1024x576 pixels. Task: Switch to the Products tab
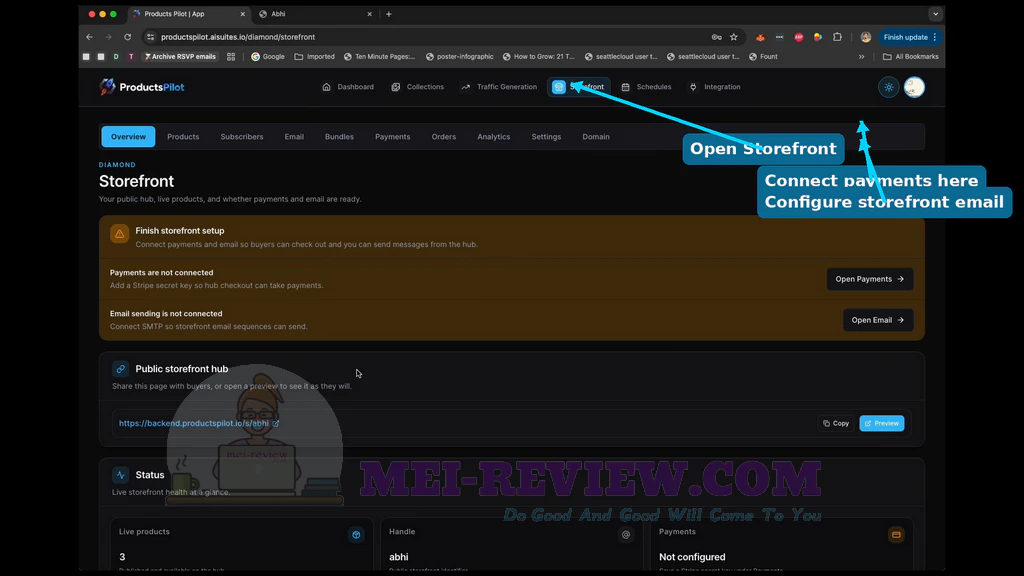[183, 136]
